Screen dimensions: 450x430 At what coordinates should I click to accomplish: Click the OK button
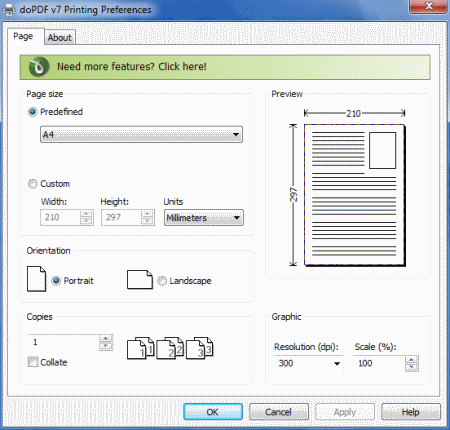point(213,412)
